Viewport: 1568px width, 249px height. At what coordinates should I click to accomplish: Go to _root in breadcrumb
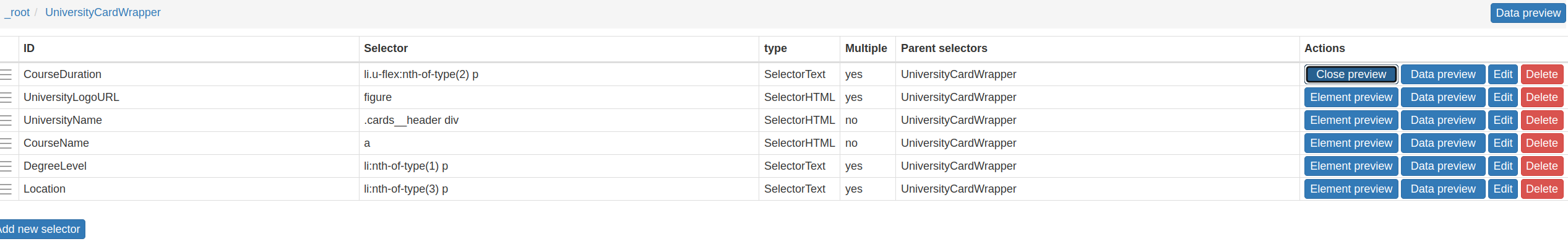tap(19, 12)
